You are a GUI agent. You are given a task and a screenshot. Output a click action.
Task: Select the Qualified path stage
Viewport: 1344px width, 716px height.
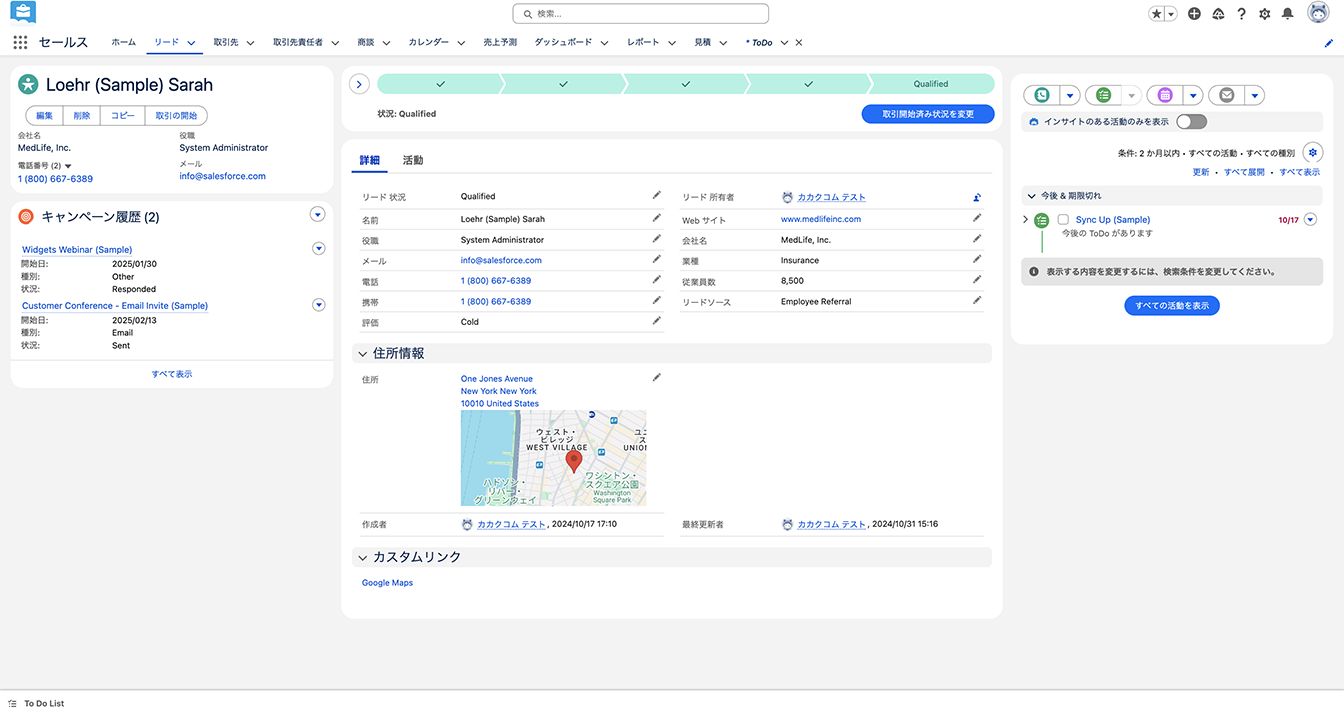931,84
